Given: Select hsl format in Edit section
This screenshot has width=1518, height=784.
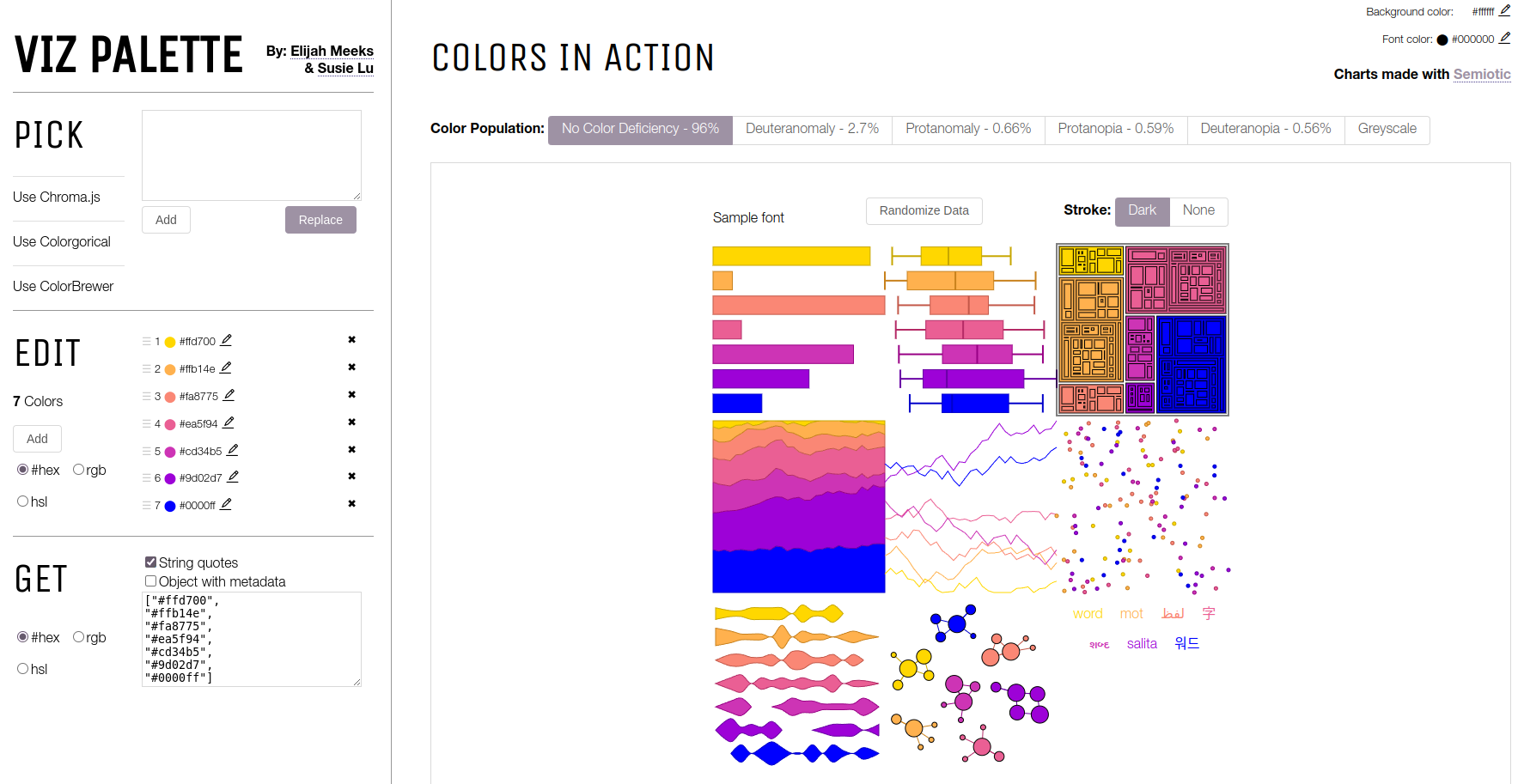Looking at the screenshot, I should click(x=23, y=501).
